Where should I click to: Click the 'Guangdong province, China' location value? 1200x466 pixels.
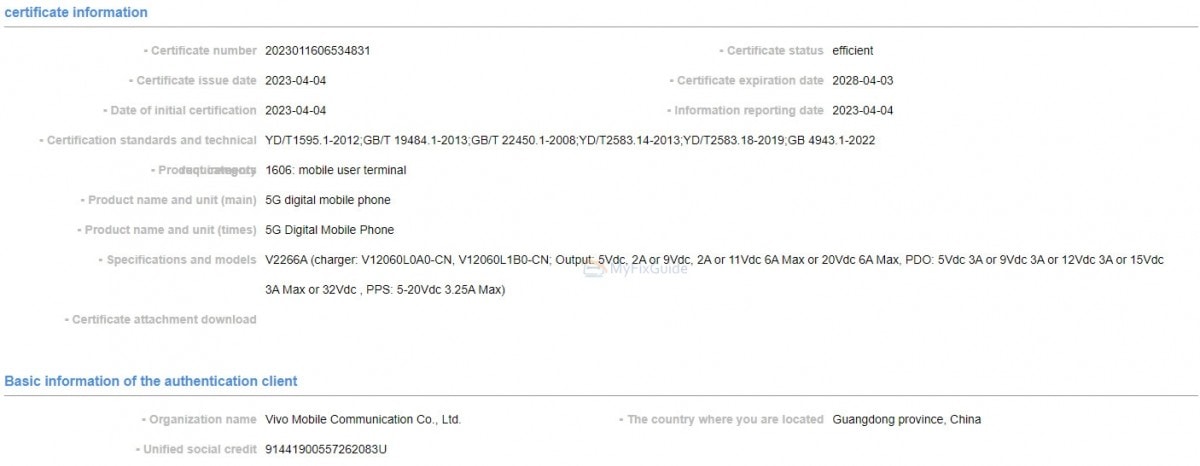[x=906, y=420]
